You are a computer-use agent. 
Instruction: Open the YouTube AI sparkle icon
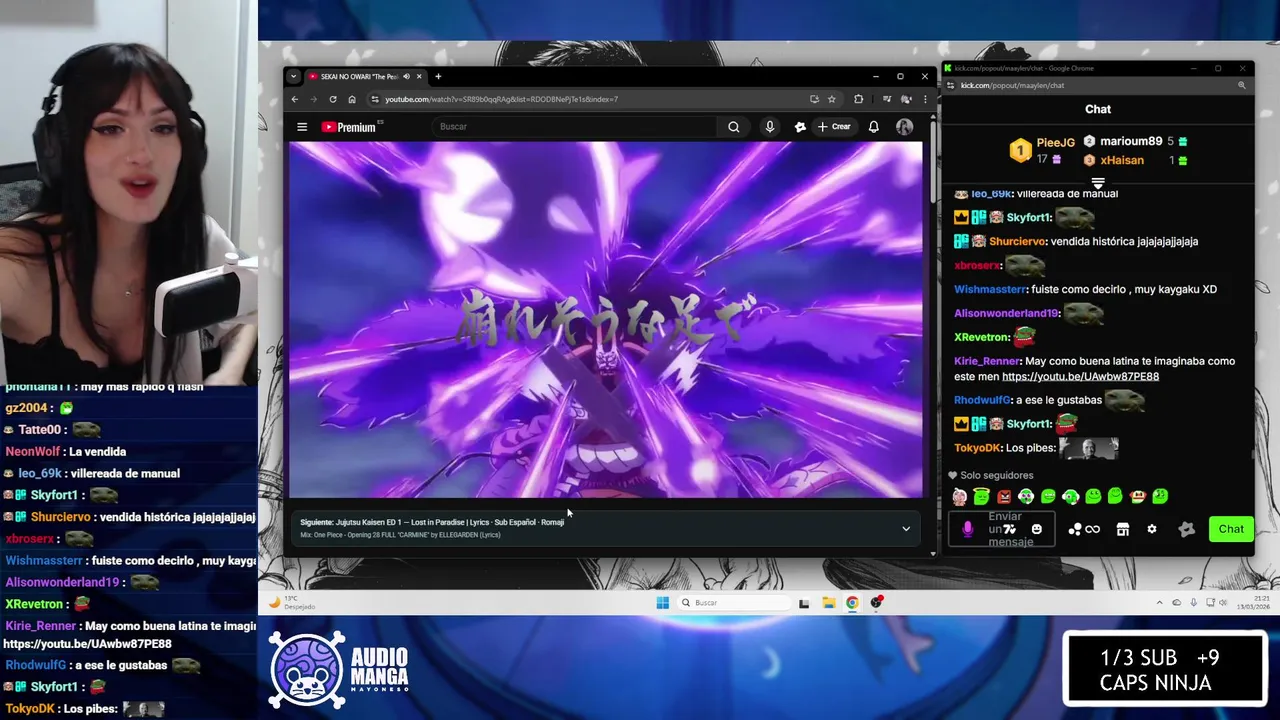(x=800, y=127)
